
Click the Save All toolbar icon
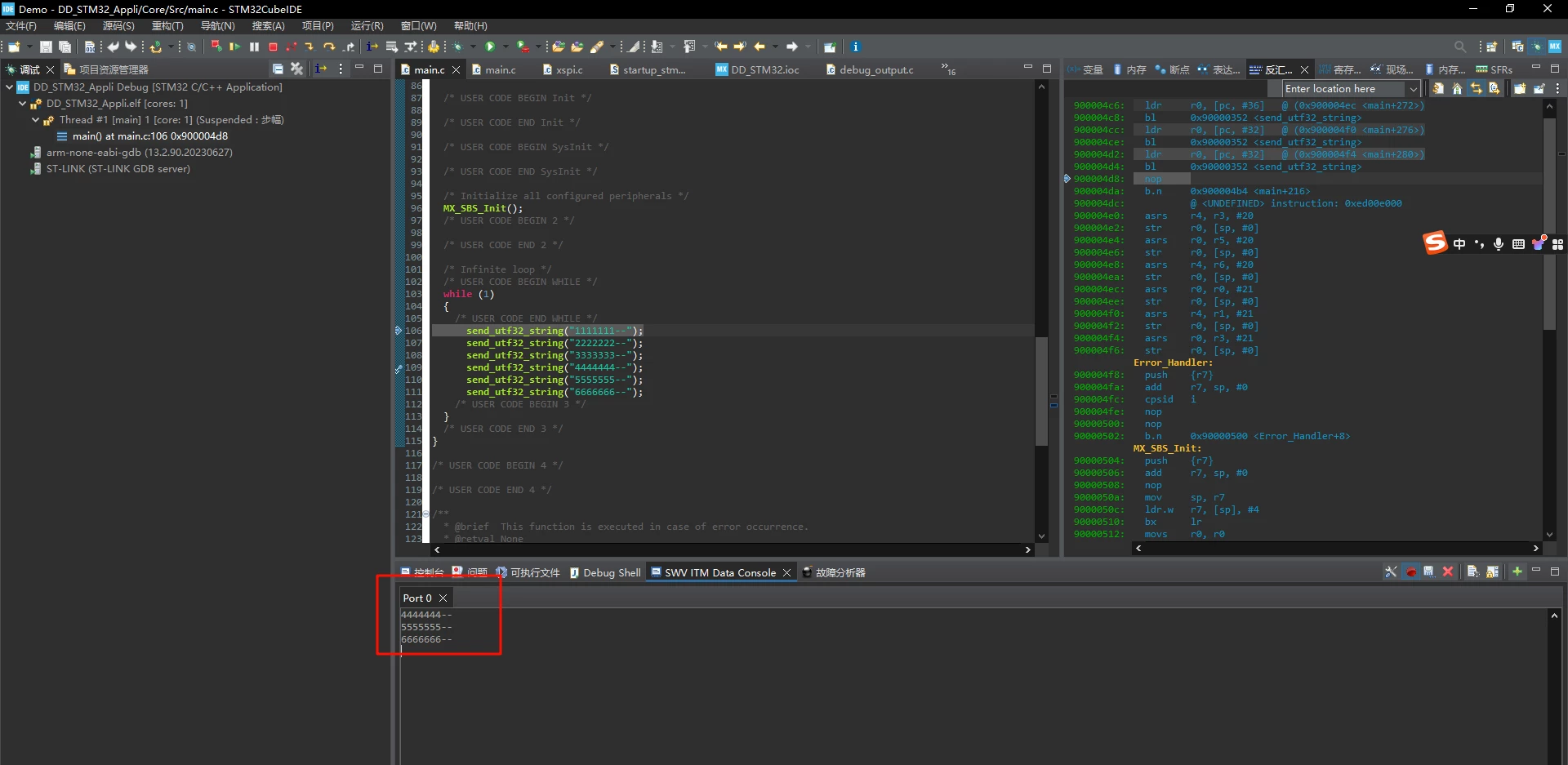65,47
